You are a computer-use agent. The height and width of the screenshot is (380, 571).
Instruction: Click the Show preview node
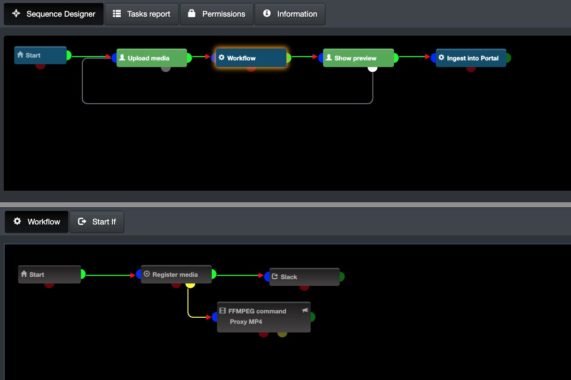pos(358,58)
